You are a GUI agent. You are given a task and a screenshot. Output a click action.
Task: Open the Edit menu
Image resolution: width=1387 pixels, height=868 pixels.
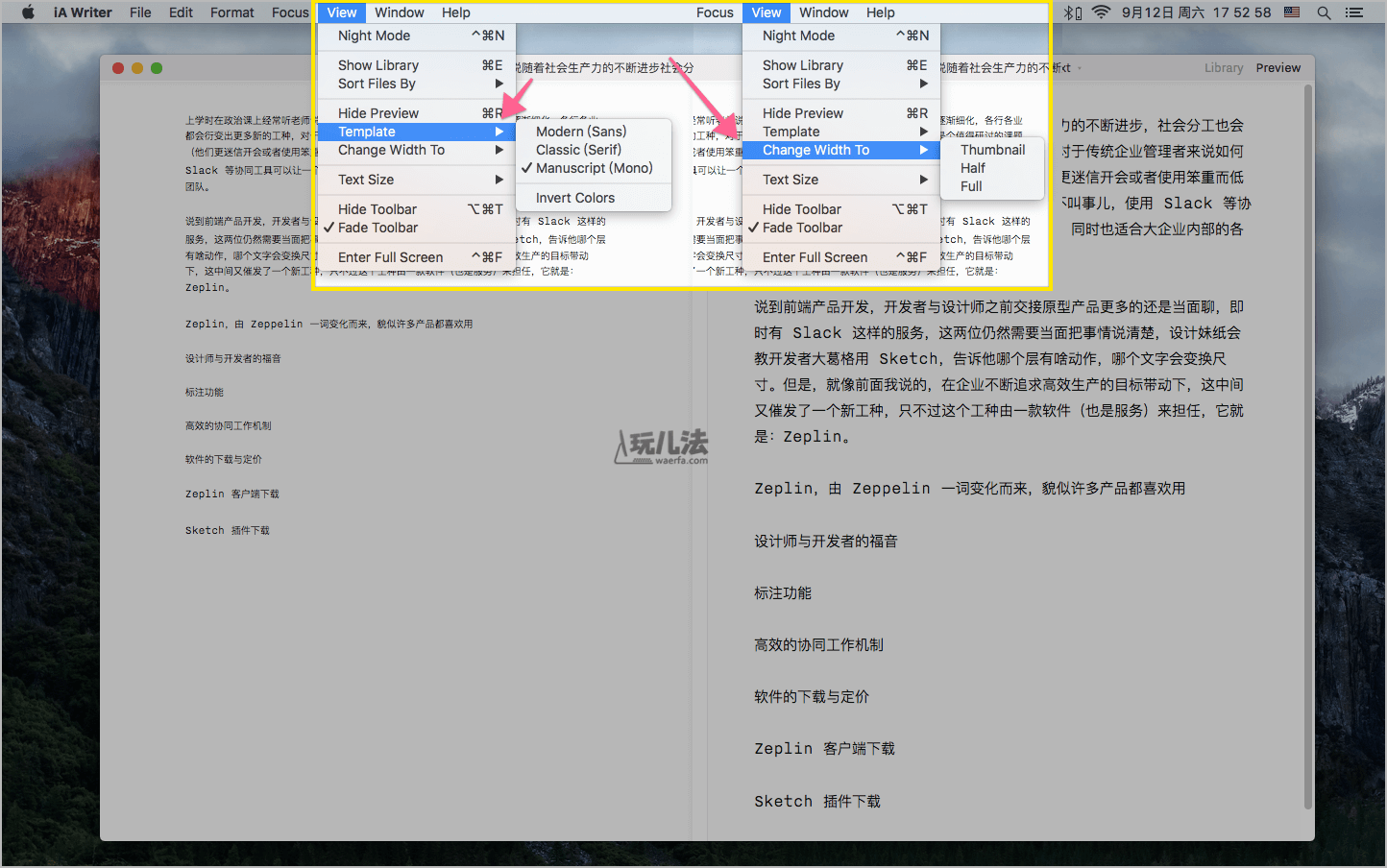click(x=181, y=12)
